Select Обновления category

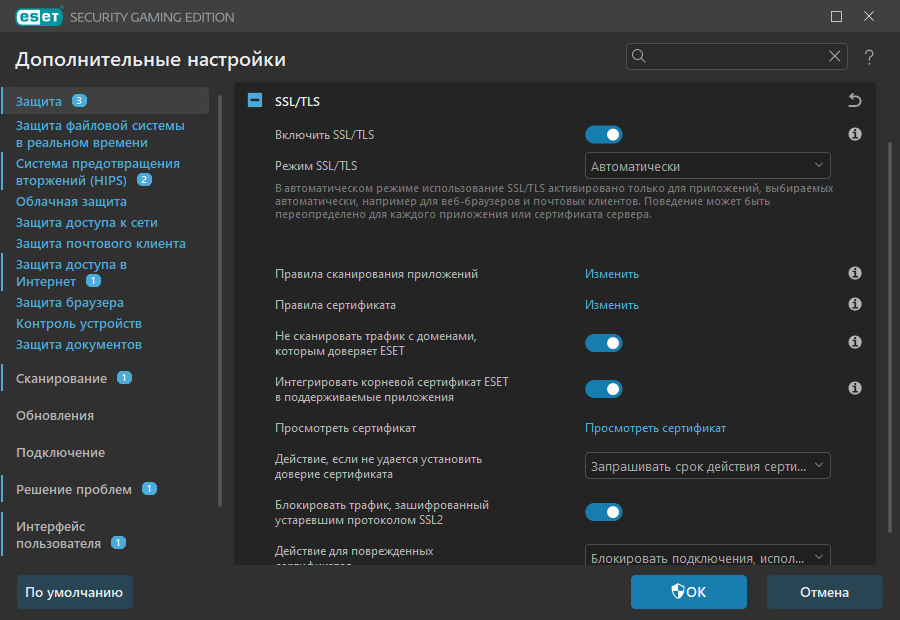tap(55, 416)
